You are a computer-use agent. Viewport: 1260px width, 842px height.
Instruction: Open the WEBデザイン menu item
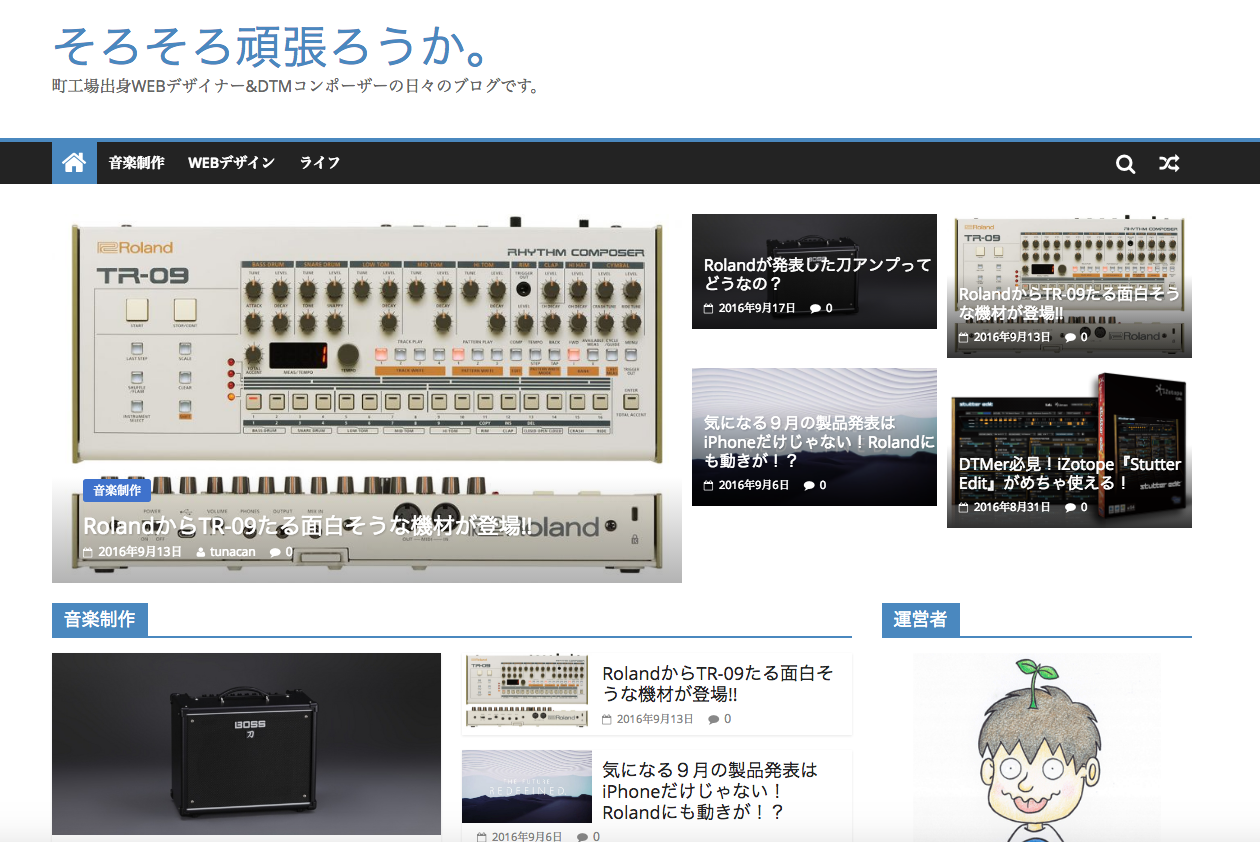coord(231,163)
